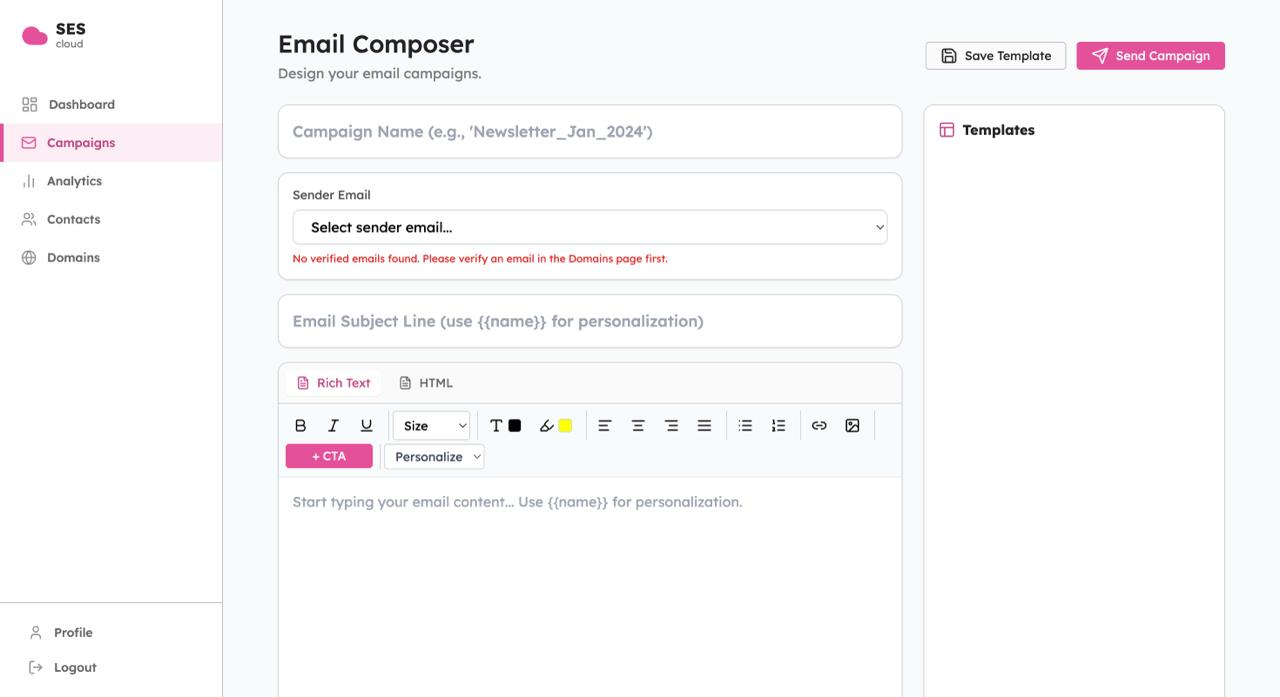Switch to the HTML editing tab
The image size is (1280, 697).
(425, 382)
